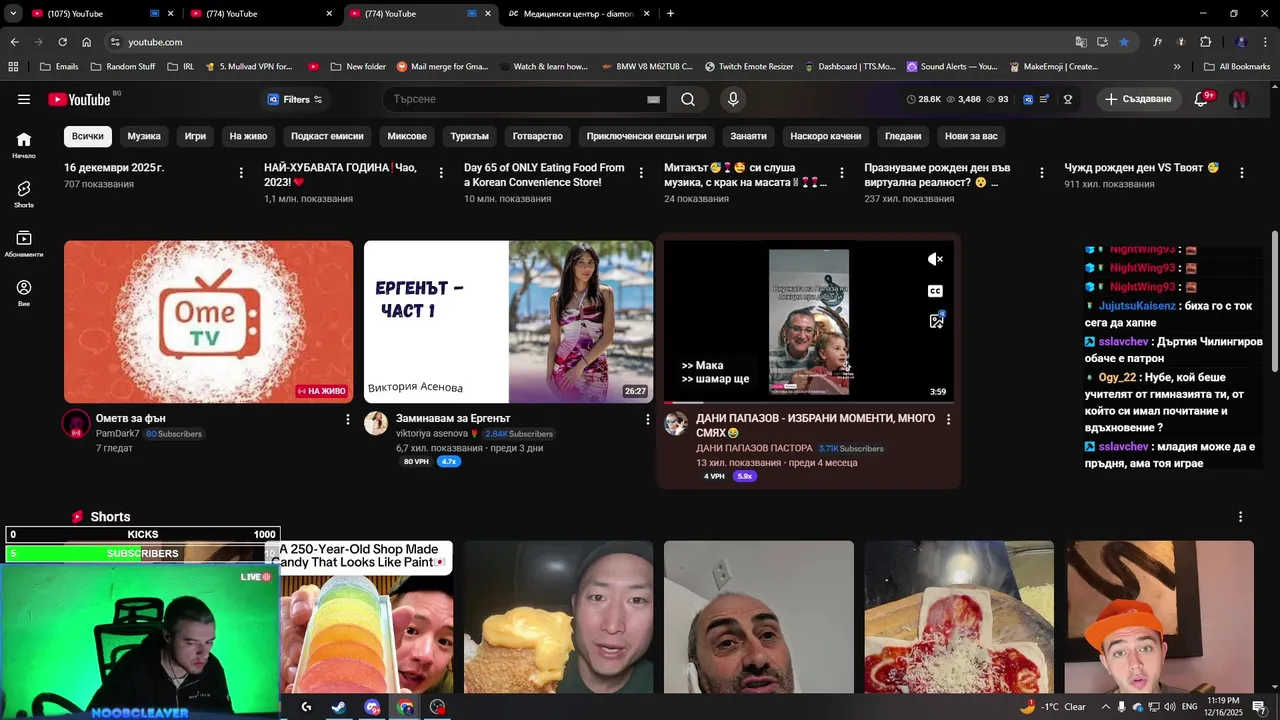Click the trophy icon in stats bar

point(1068,99)
